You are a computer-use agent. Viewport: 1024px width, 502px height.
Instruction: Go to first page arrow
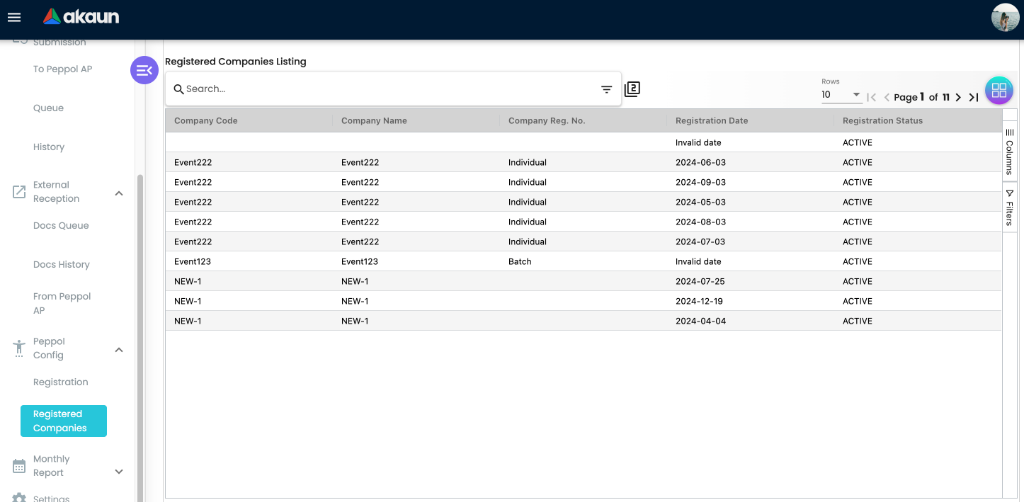871,97
